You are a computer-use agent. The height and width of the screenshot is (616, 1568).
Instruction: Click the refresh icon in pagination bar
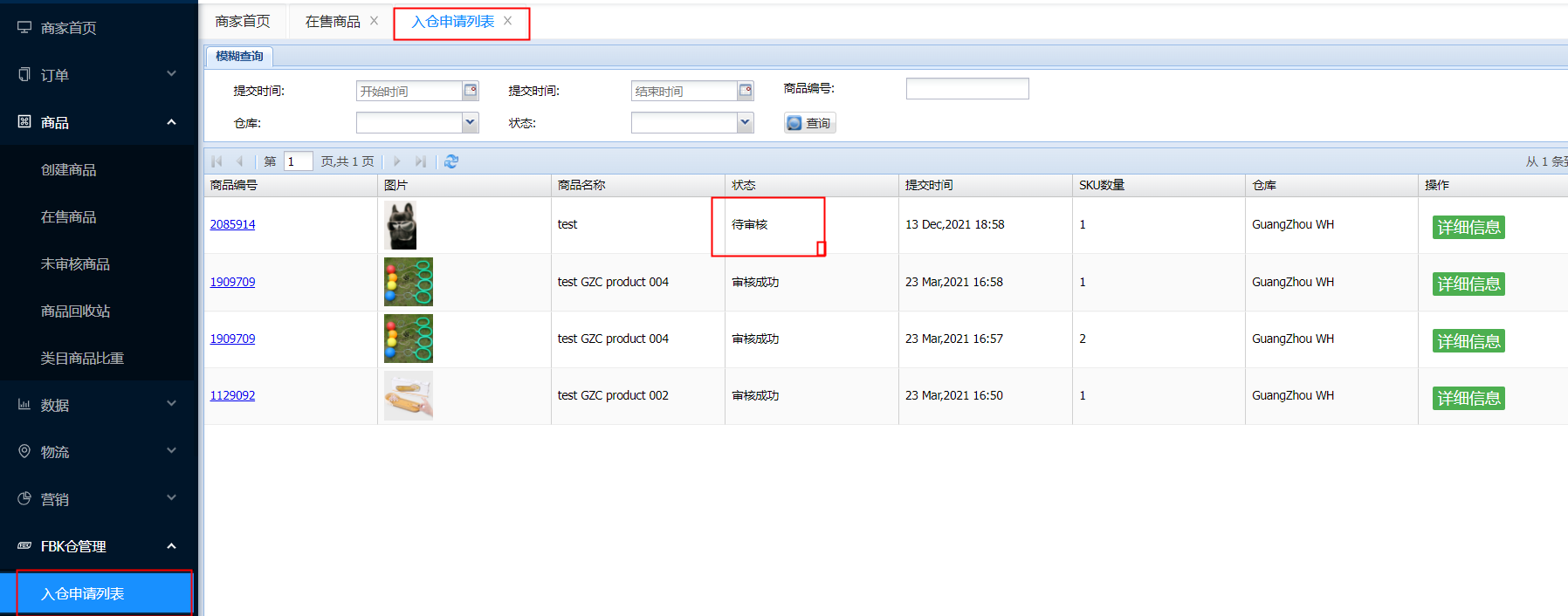(x=451, y=161)
